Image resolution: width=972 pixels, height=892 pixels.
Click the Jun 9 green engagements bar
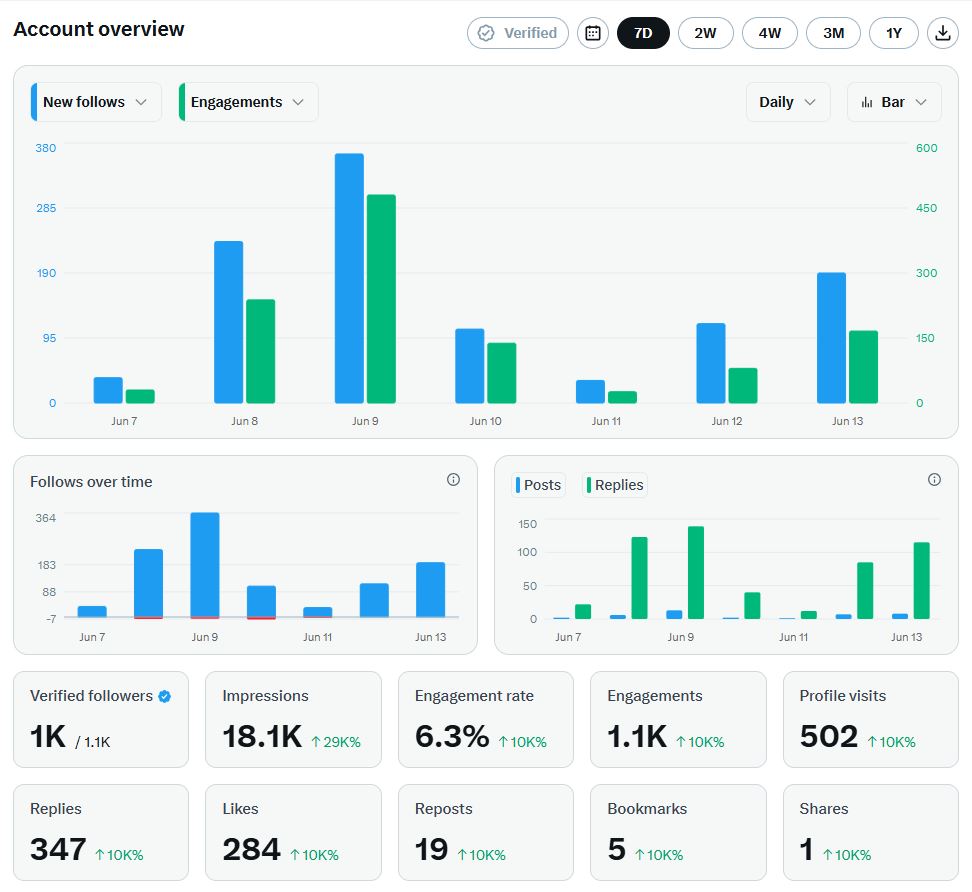pos(381,299)
